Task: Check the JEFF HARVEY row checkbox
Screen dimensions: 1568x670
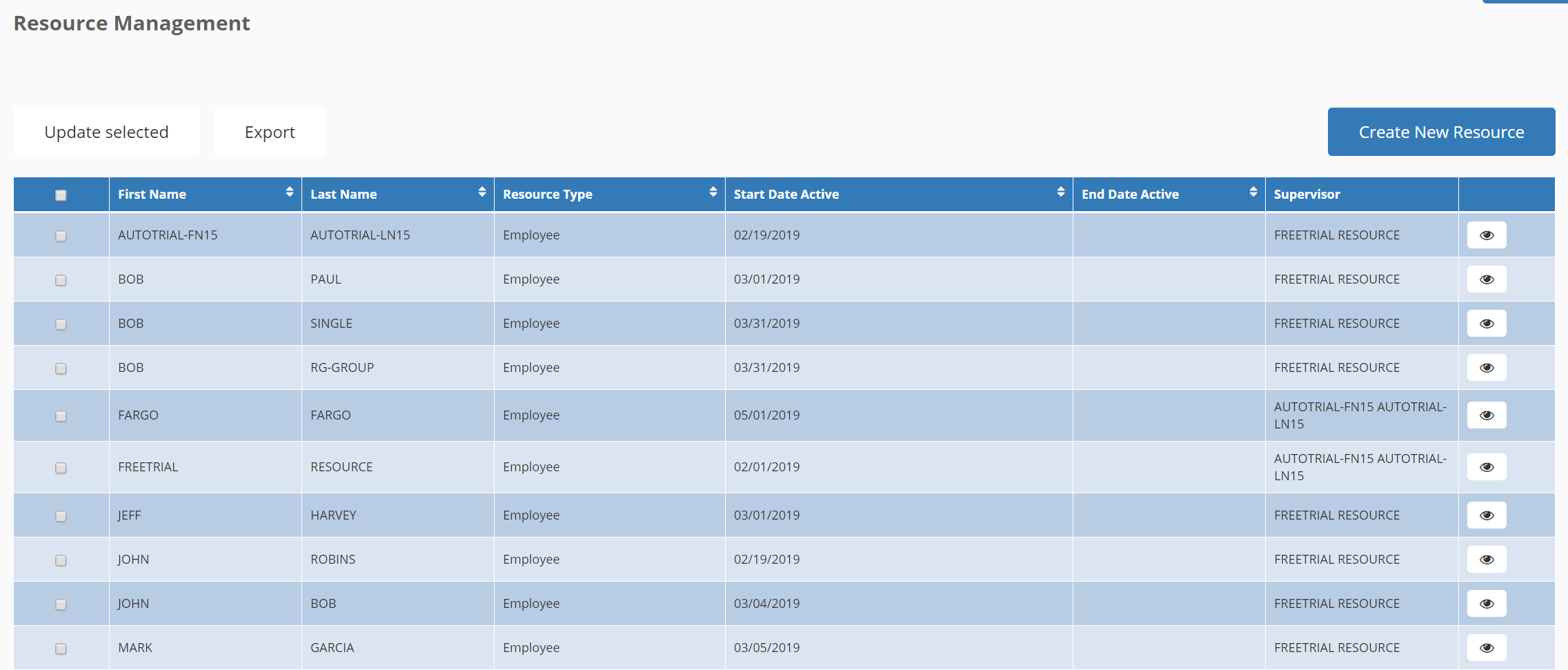Action: tap(61, 516)
